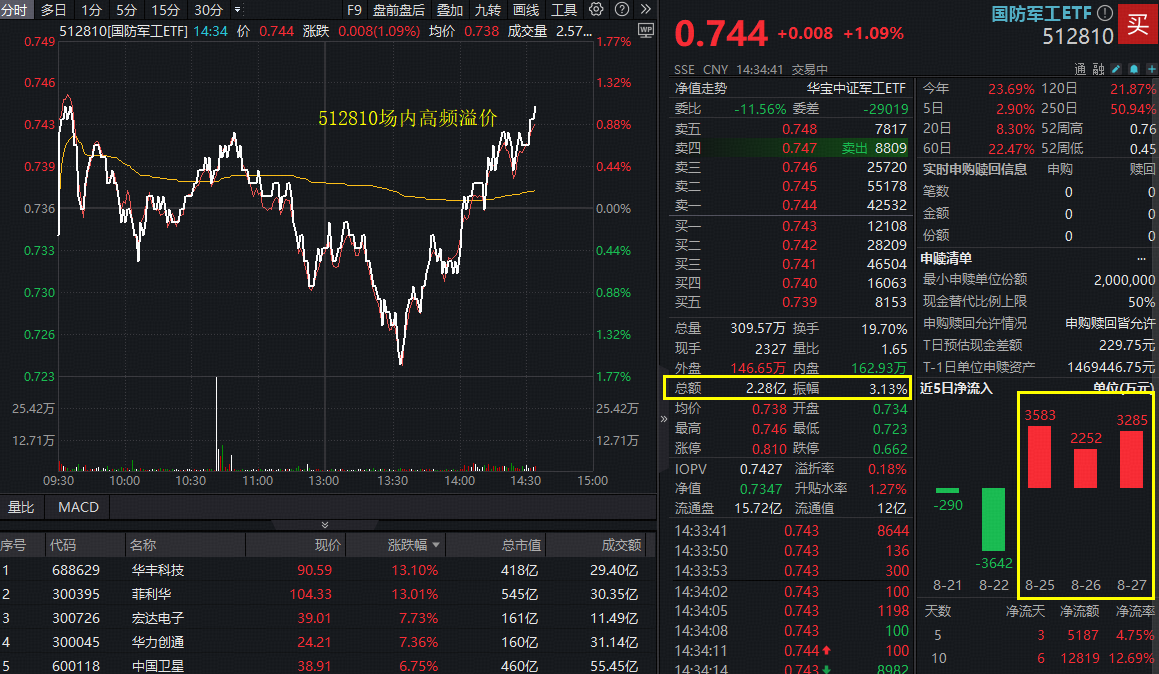Click the info icon beside 国防军工ETF
The image size is (1159, 674).
pyautogui.click(x=1105, y=12)
